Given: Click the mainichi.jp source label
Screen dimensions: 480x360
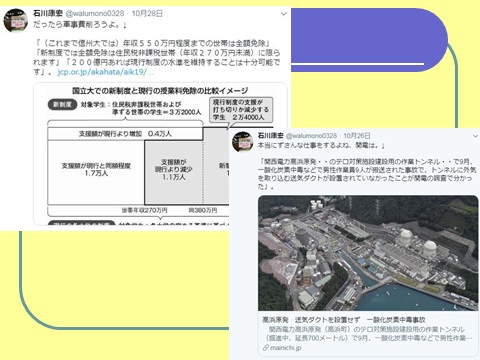Looking at the screenshot, I should (285, 348).
